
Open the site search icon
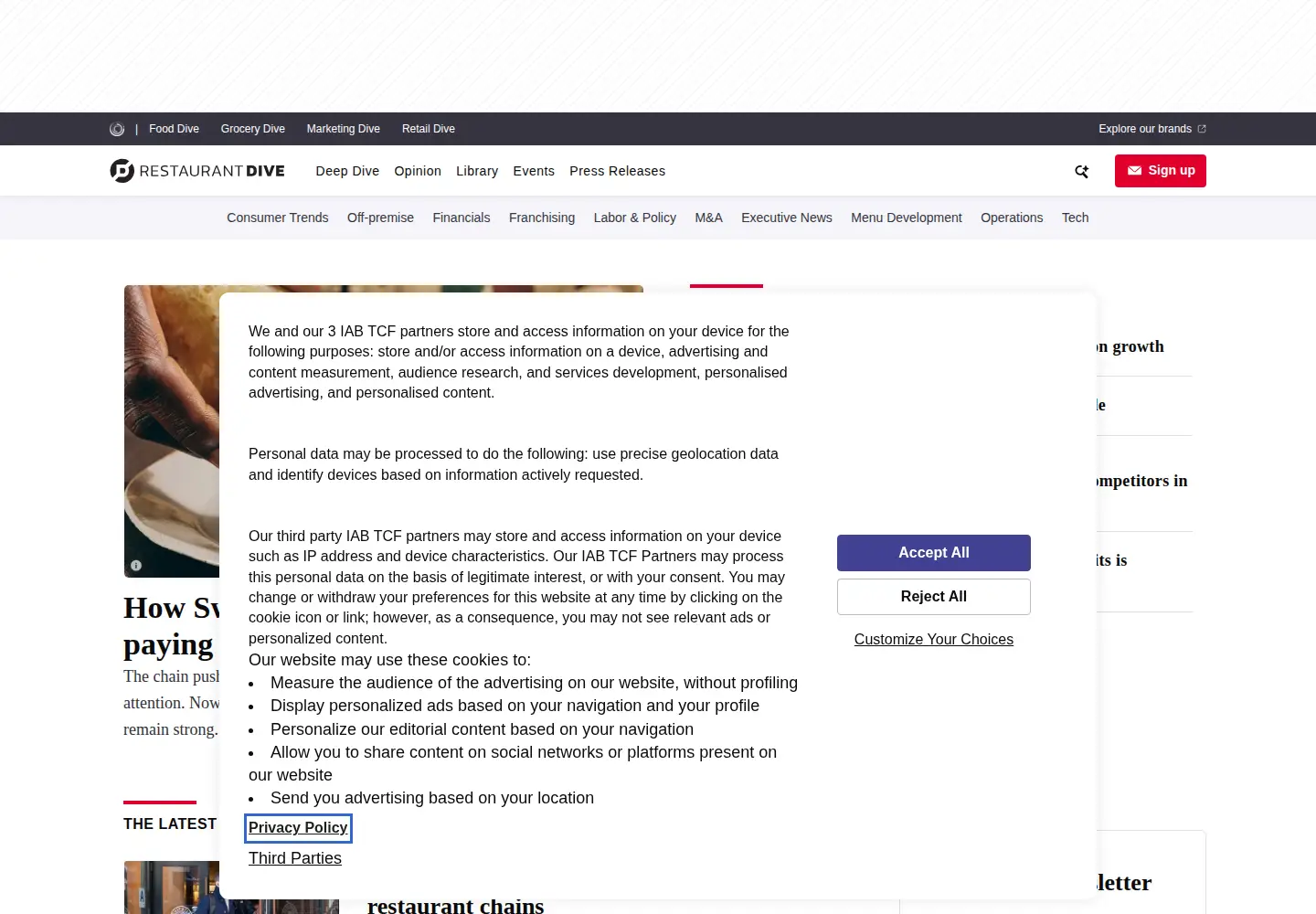[x=1082, y=171]
